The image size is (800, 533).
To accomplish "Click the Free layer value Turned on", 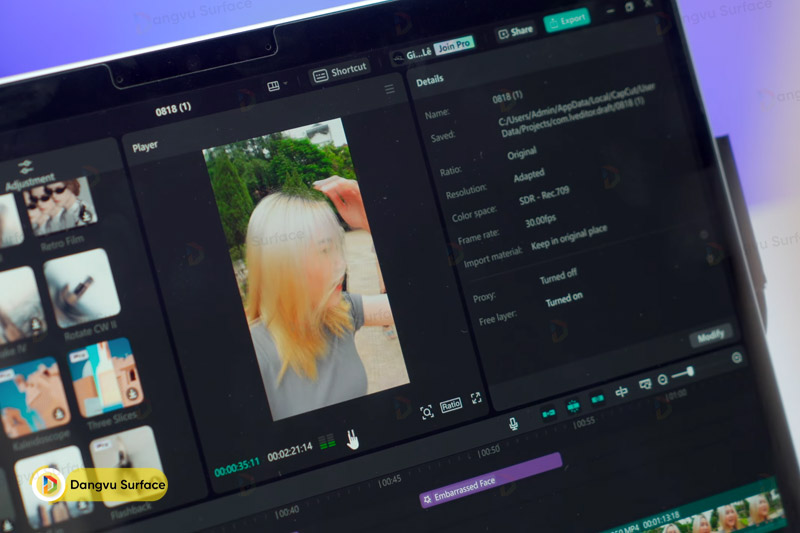I will click(564, 299).
